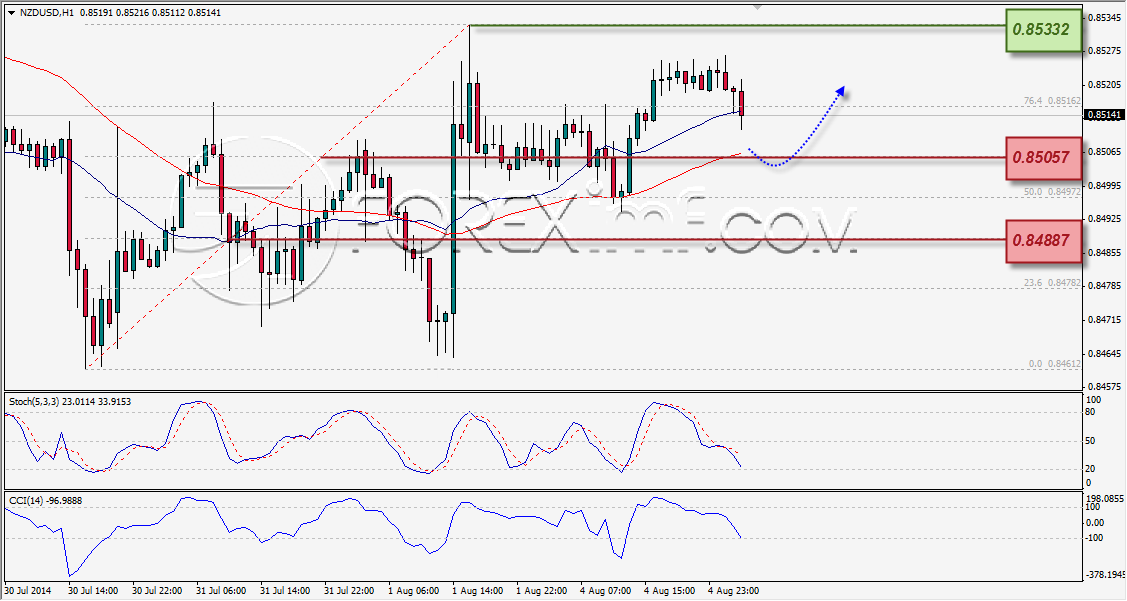1127x601 pixels.
Task: Click the -100 level on the CCI scale
Action: pos(1094,538)
